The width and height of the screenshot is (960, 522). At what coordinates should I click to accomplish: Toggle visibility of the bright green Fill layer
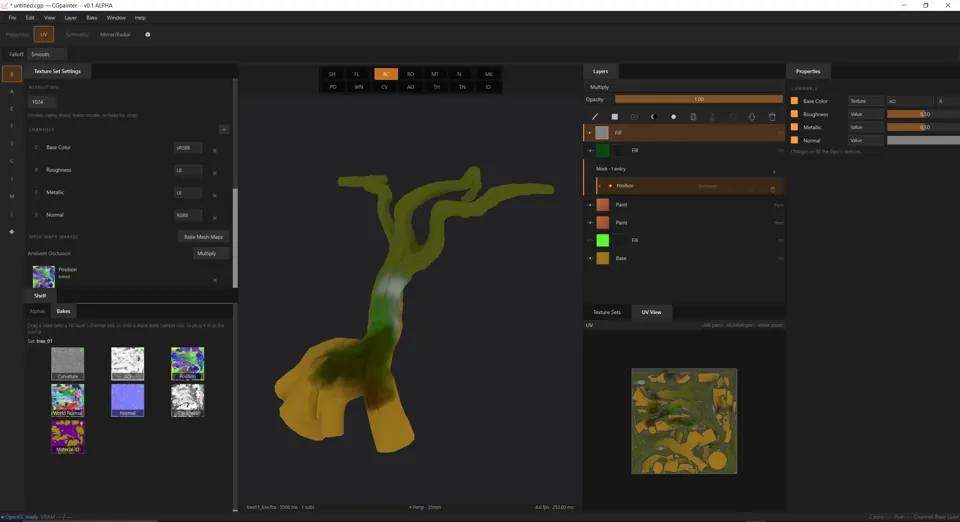coord(590,240)
